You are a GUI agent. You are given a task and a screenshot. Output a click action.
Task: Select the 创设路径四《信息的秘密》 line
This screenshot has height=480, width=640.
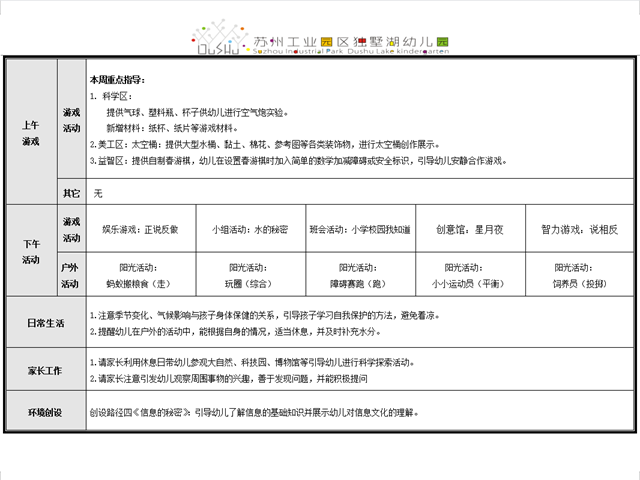click(x=254, y=413)
